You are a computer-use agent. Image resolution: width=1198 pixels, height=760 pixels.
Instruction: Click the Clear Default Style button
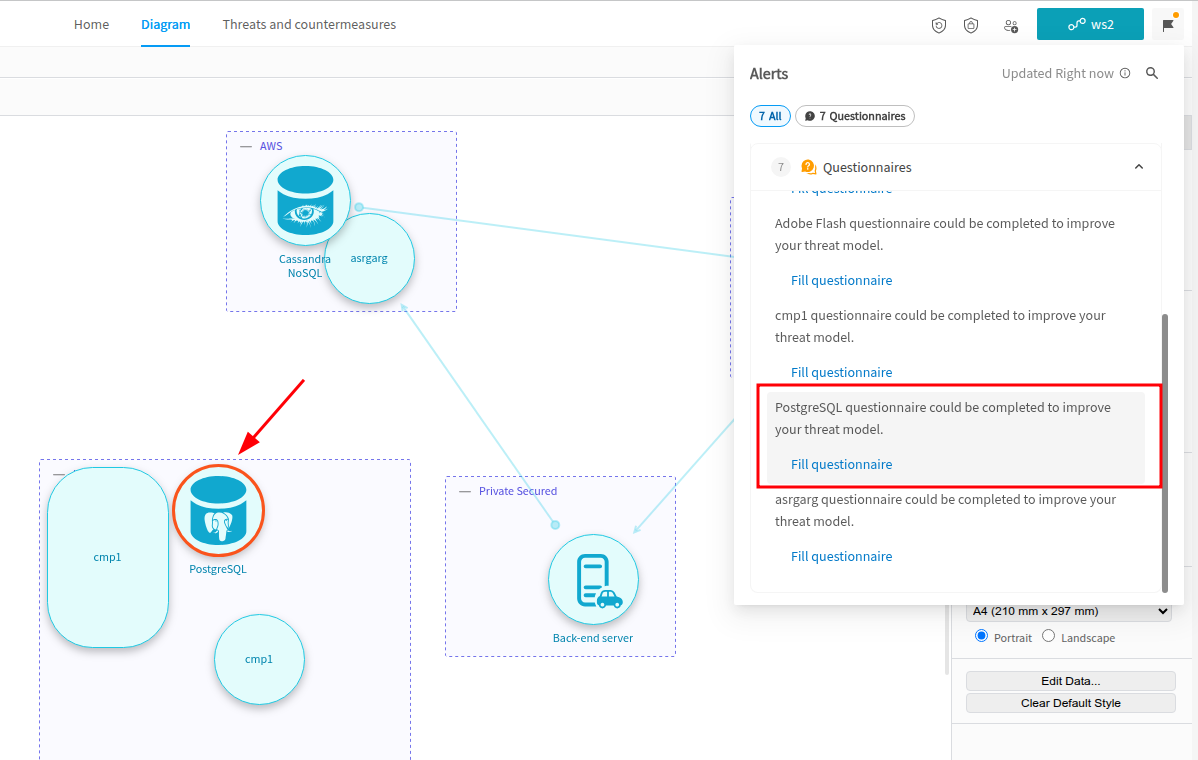[1070, 703]
